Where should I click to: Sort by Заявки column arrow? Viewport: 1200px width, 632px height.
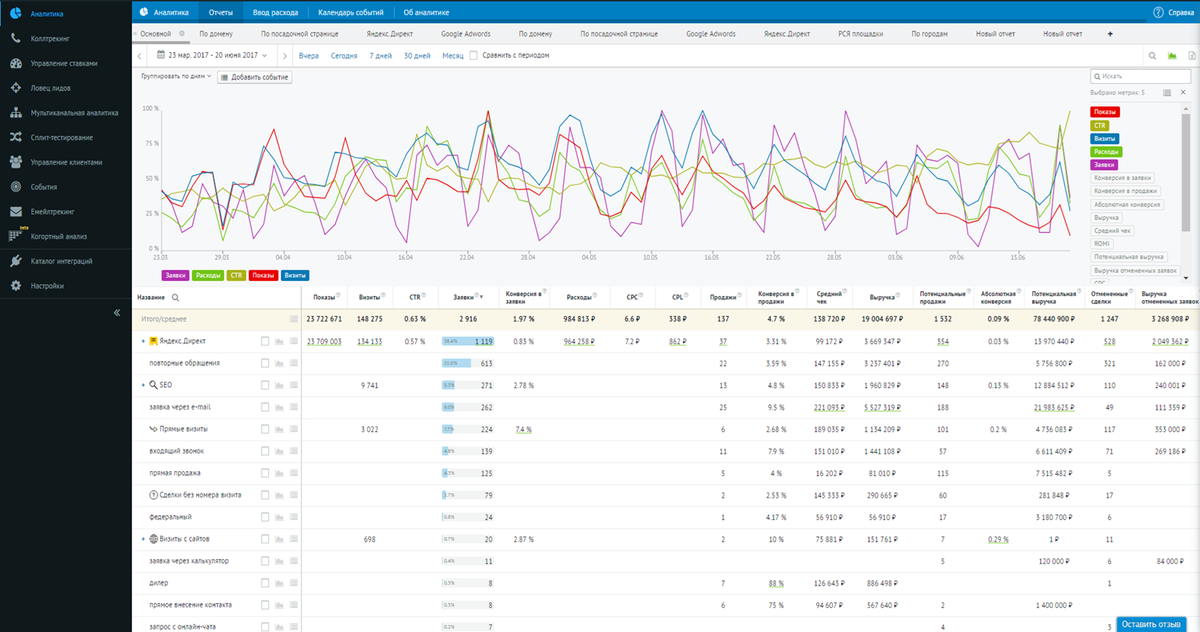[483, 297]
